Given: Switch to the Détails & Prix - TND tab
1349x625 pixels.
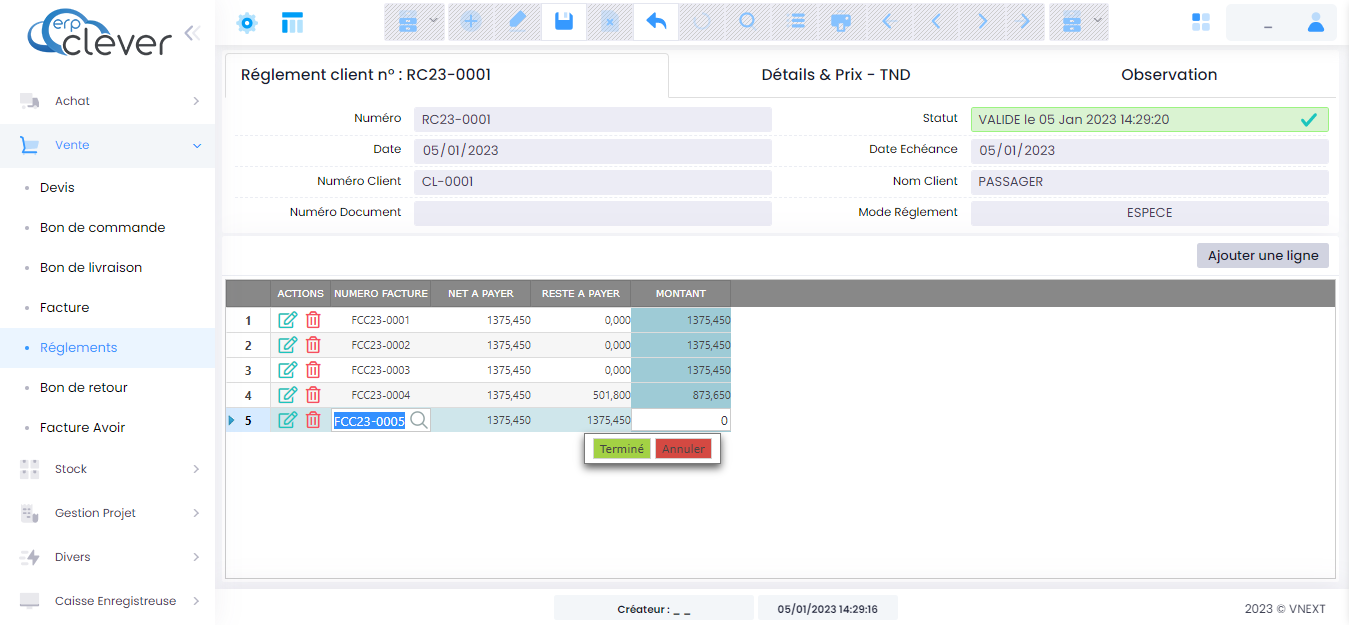Looking at the screenshot, I should coord(836,75).
